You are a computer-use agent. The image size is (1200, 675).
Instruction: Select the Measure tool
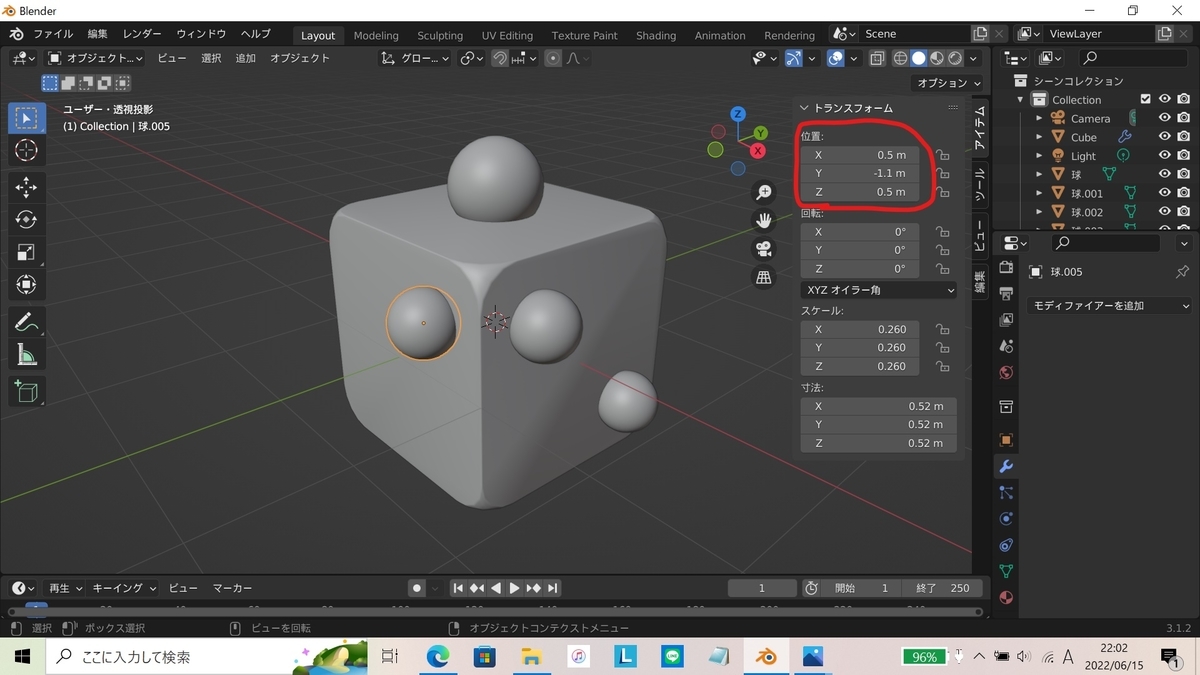27,355
